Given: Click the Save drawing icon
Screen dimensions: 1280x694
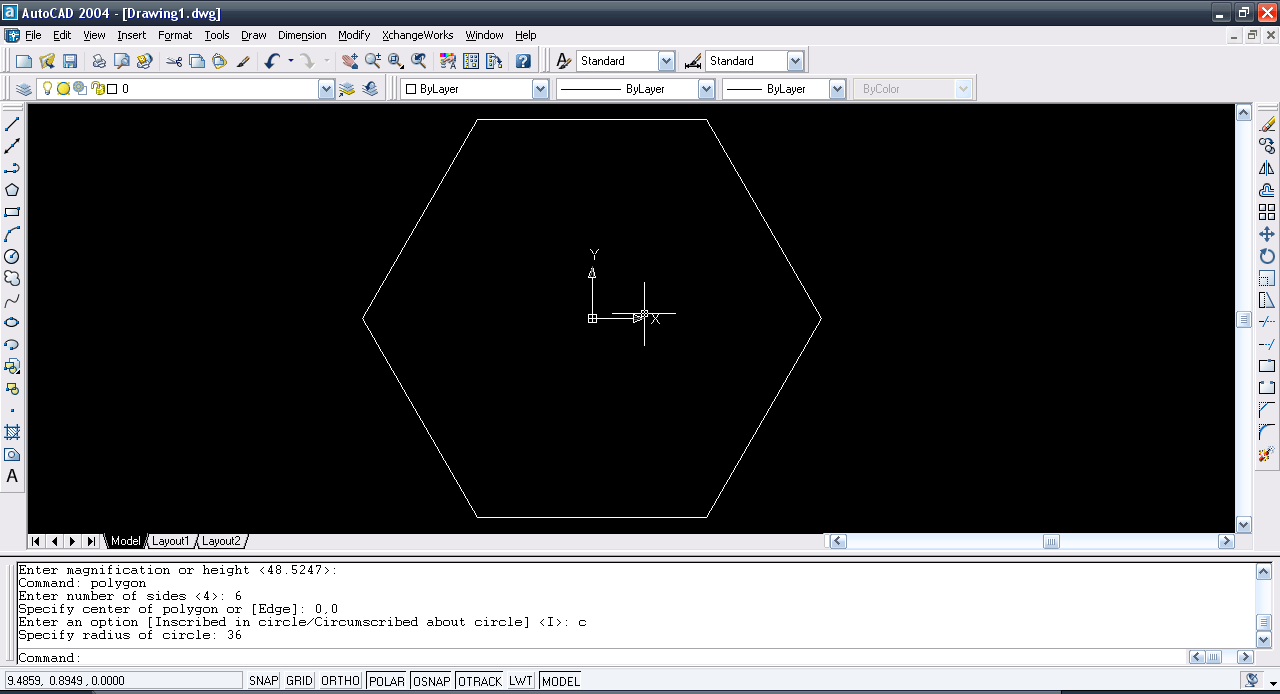Looking at the screenshot, I should 70,61.
